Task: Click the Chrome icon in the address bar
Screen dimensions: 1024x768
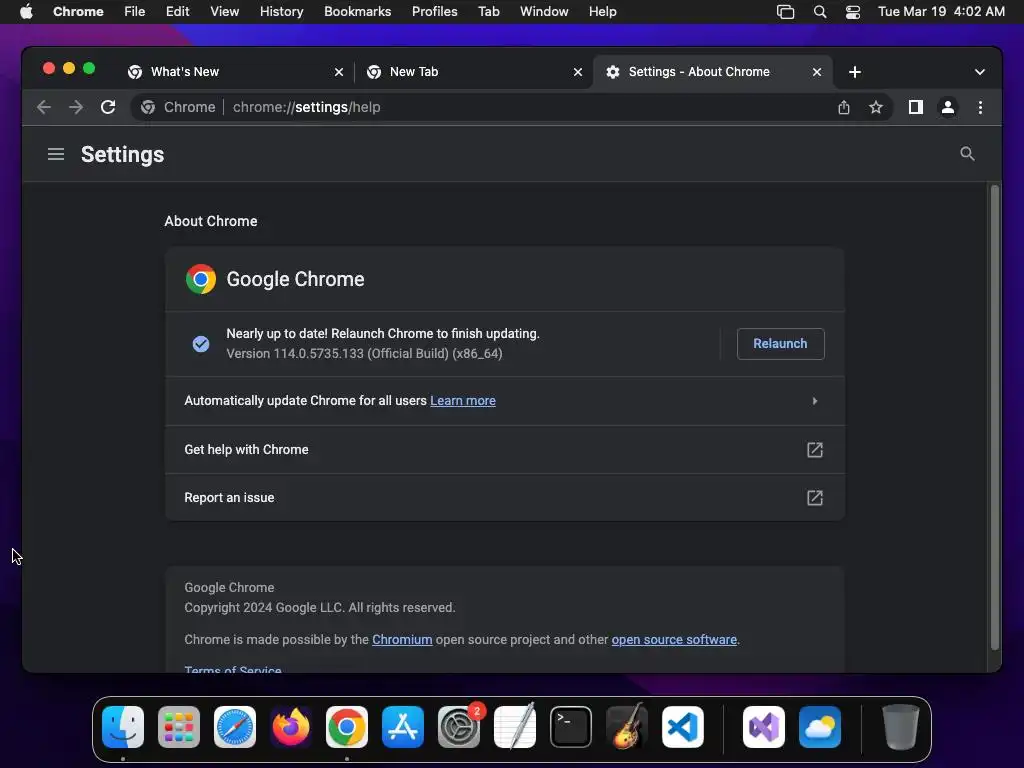Action: pyautogui.click(x=148, y=107)
